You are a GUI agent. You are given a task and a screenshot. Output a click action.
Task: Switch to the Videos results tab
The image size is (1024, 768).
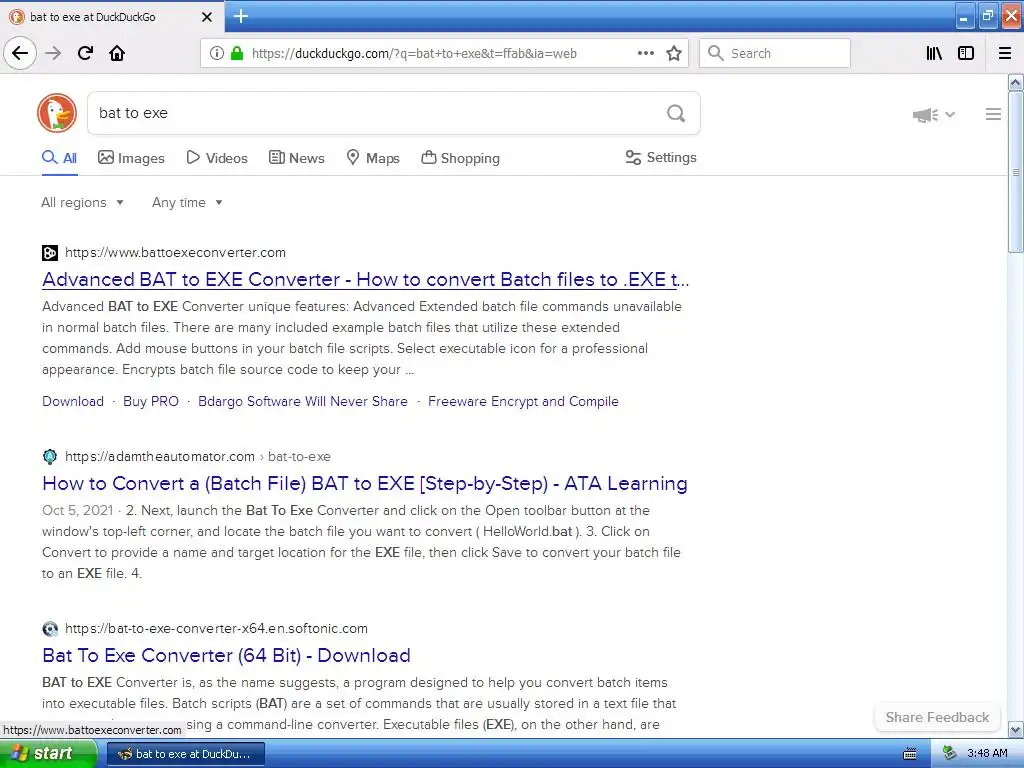(217, 158)
